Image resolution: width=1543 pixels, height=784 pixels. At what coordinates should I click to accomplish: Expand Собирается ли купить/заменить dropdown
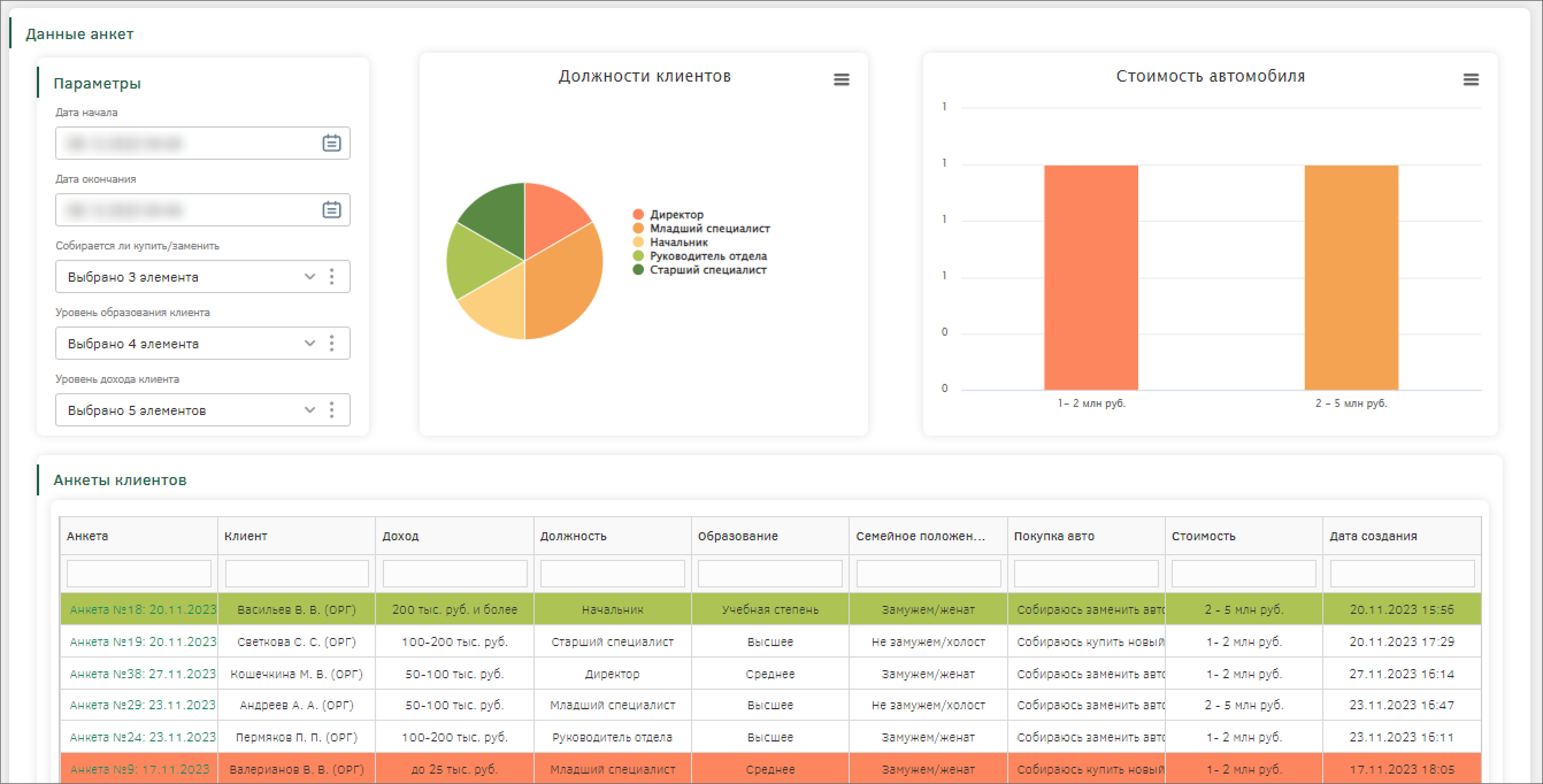pyautogui.click(x=309, y=276)
